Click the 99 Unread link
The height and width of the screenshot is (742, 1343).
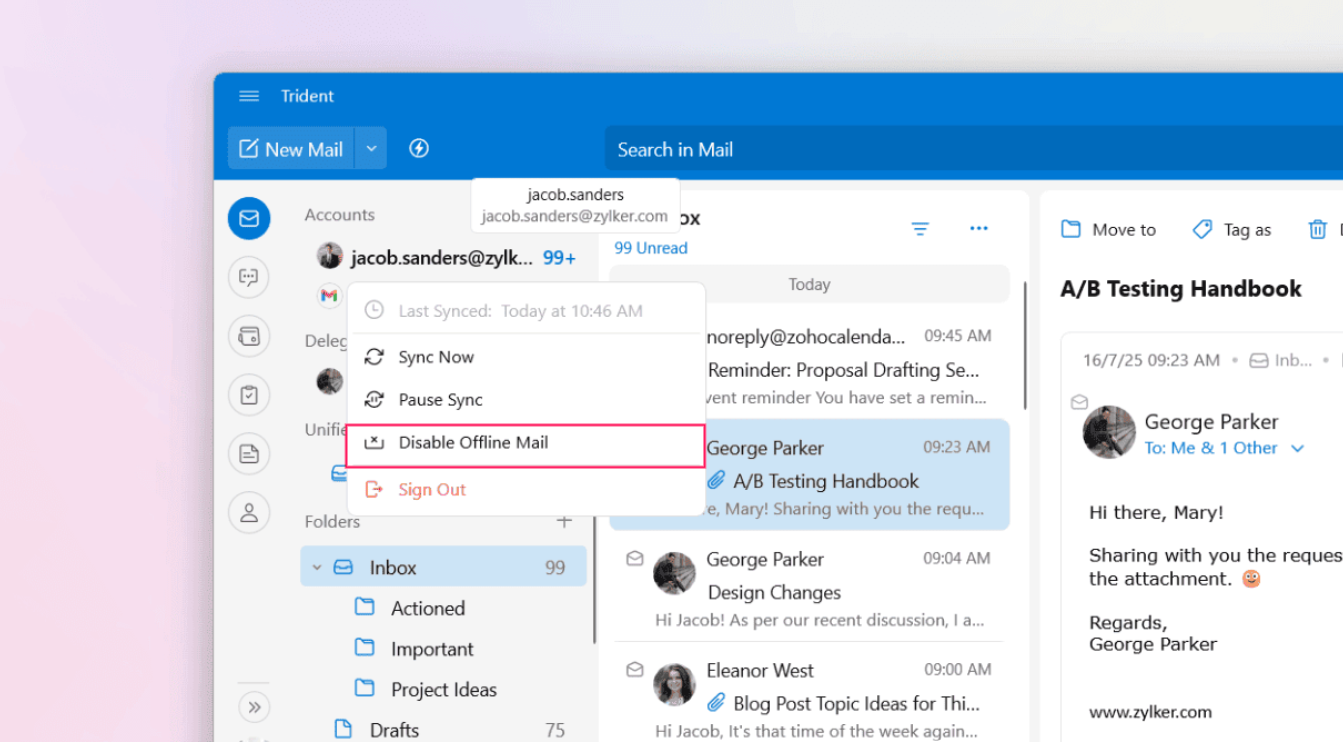coord(651,248)
